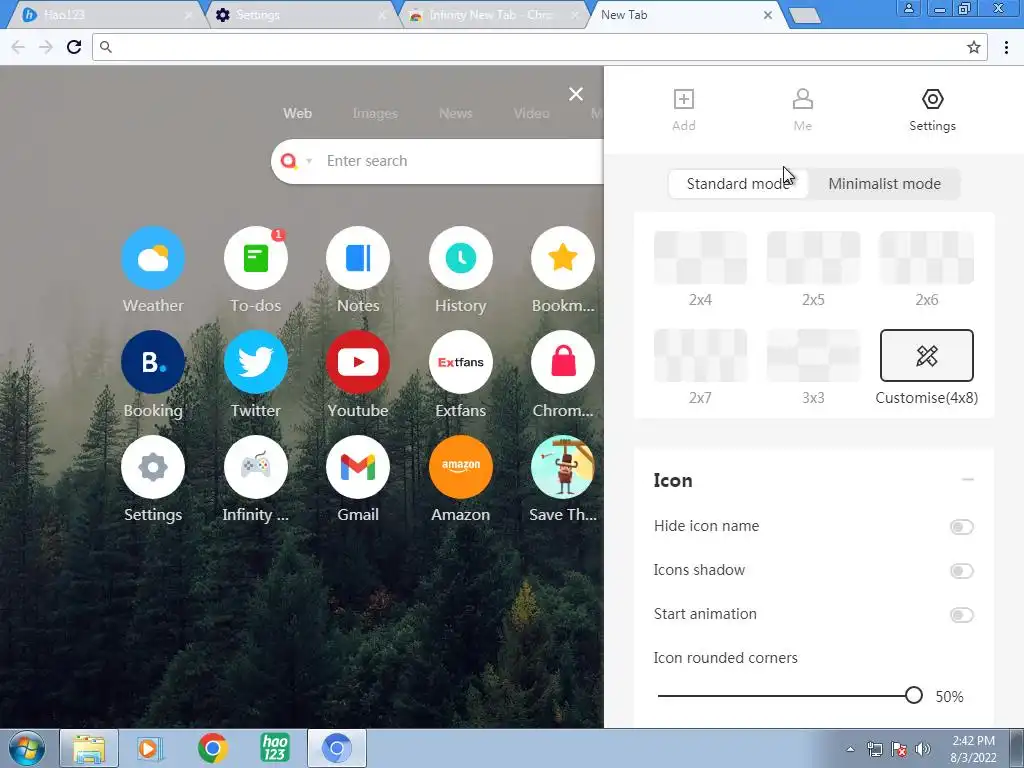Choose the Customise(4x8) layout button
1024x768 pixels.
[927, 355]
